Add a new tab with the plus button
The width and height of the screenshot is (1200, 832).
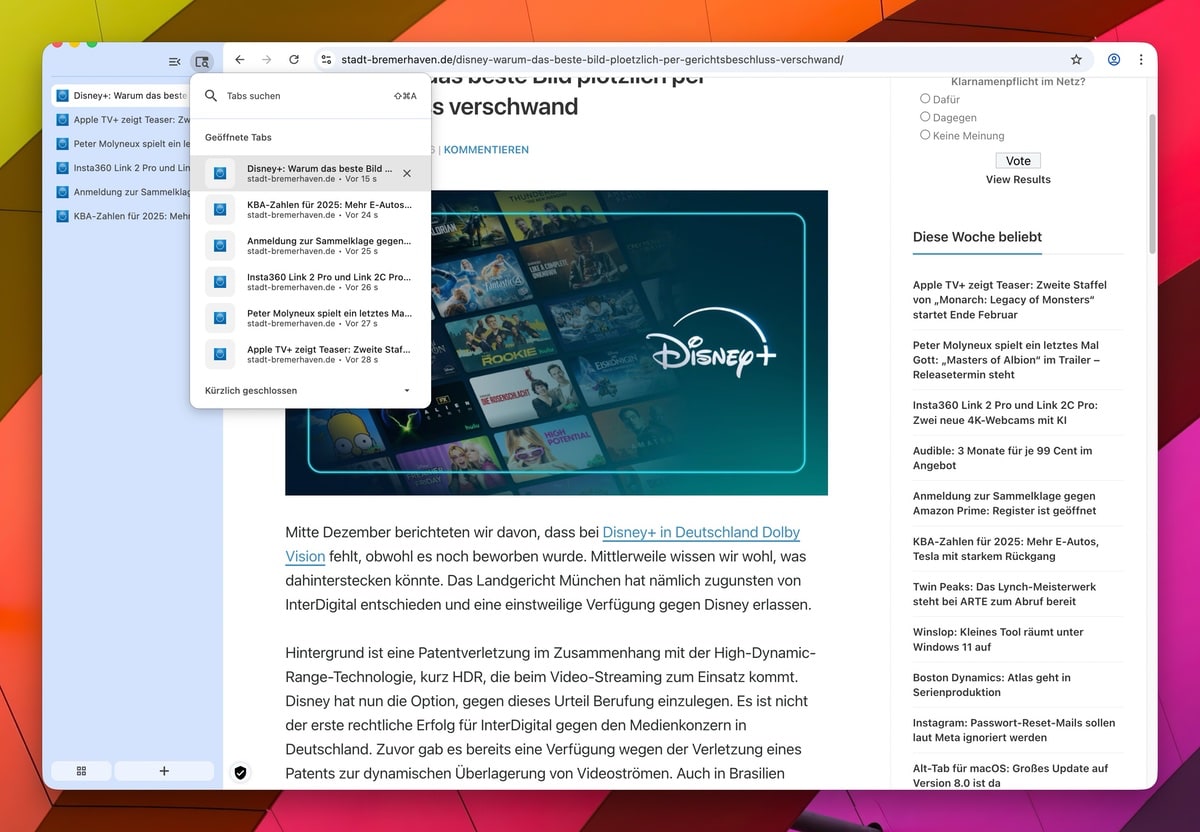(x=164, y=771)
